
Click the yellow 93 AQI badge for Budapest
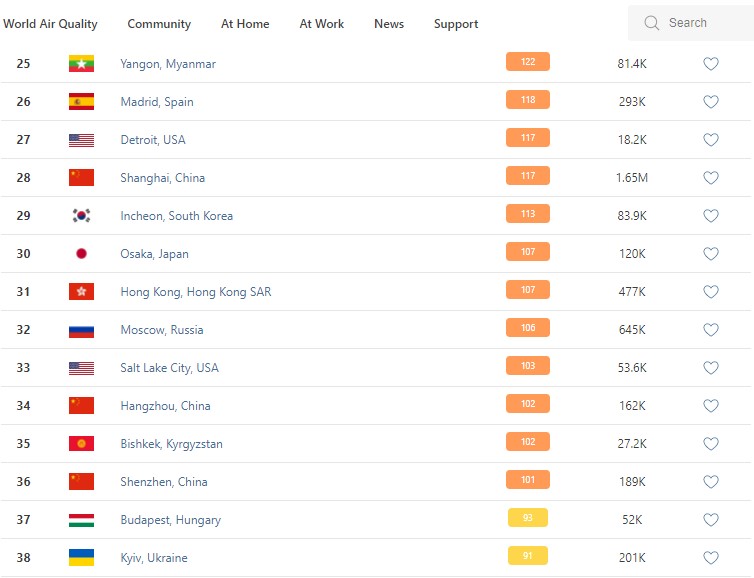tap(528, 519)
